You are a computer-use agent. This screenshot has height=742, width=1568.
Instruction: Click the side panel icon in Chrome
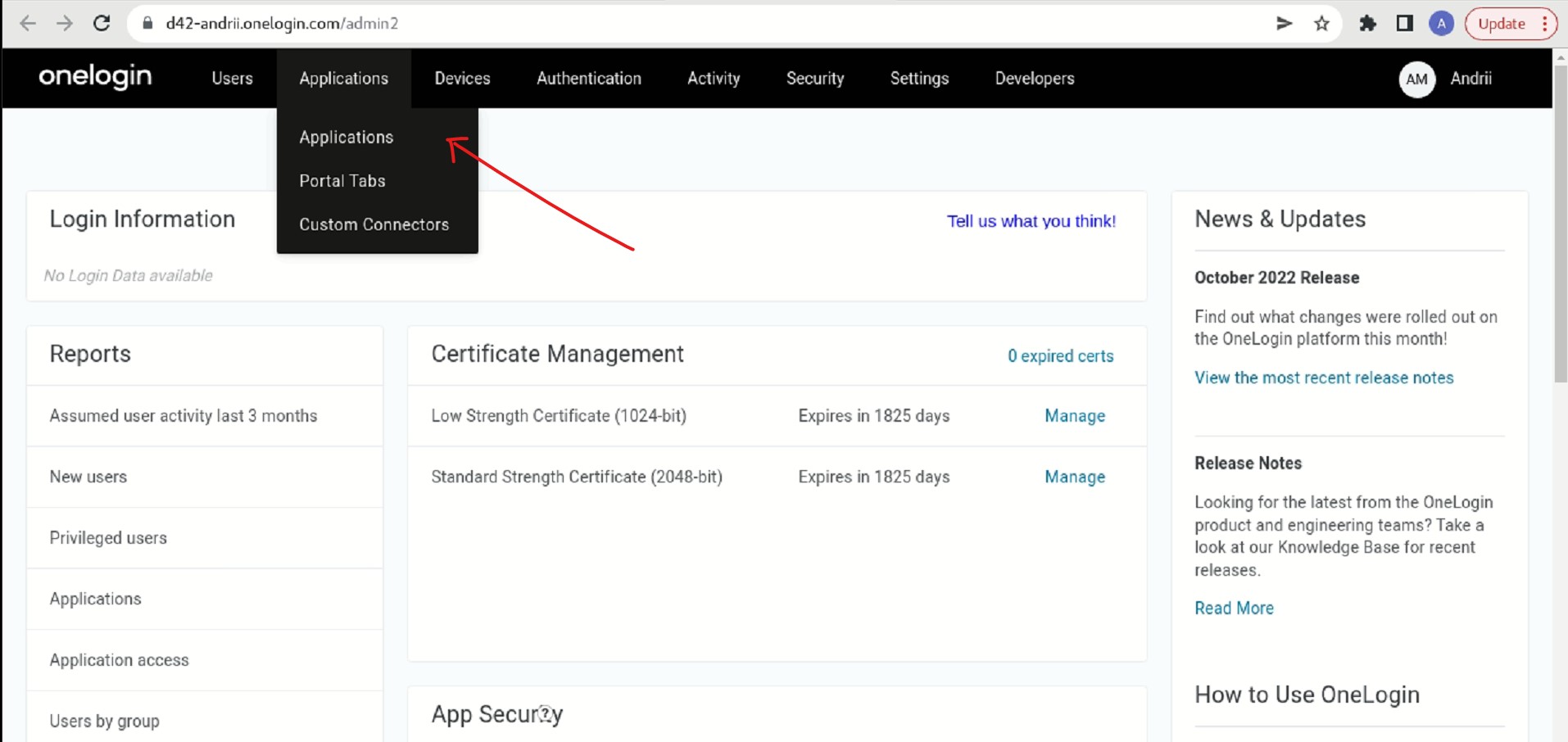1405,24
